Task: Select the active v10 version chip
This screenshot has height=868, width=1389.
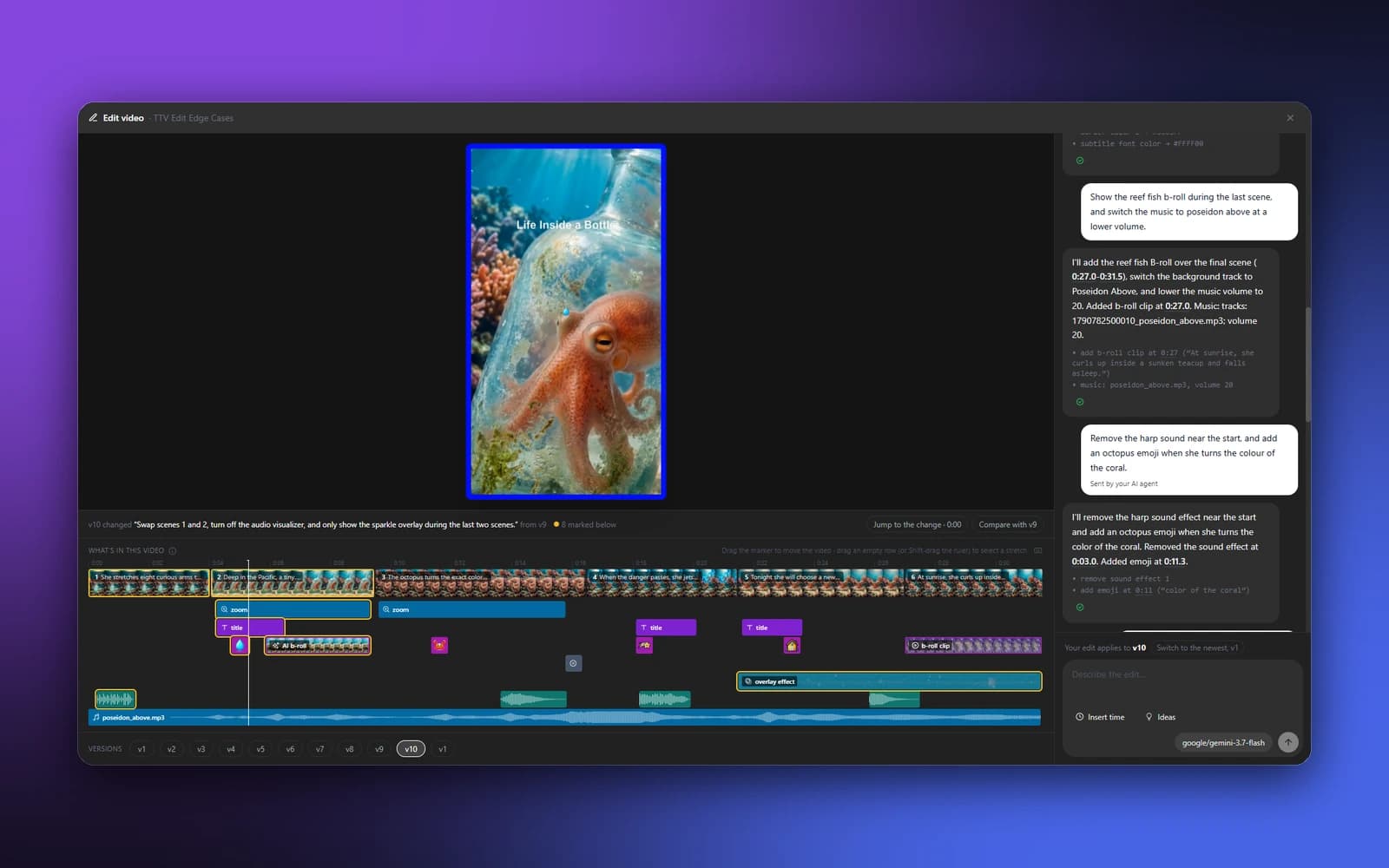Action: pos(411,749)
